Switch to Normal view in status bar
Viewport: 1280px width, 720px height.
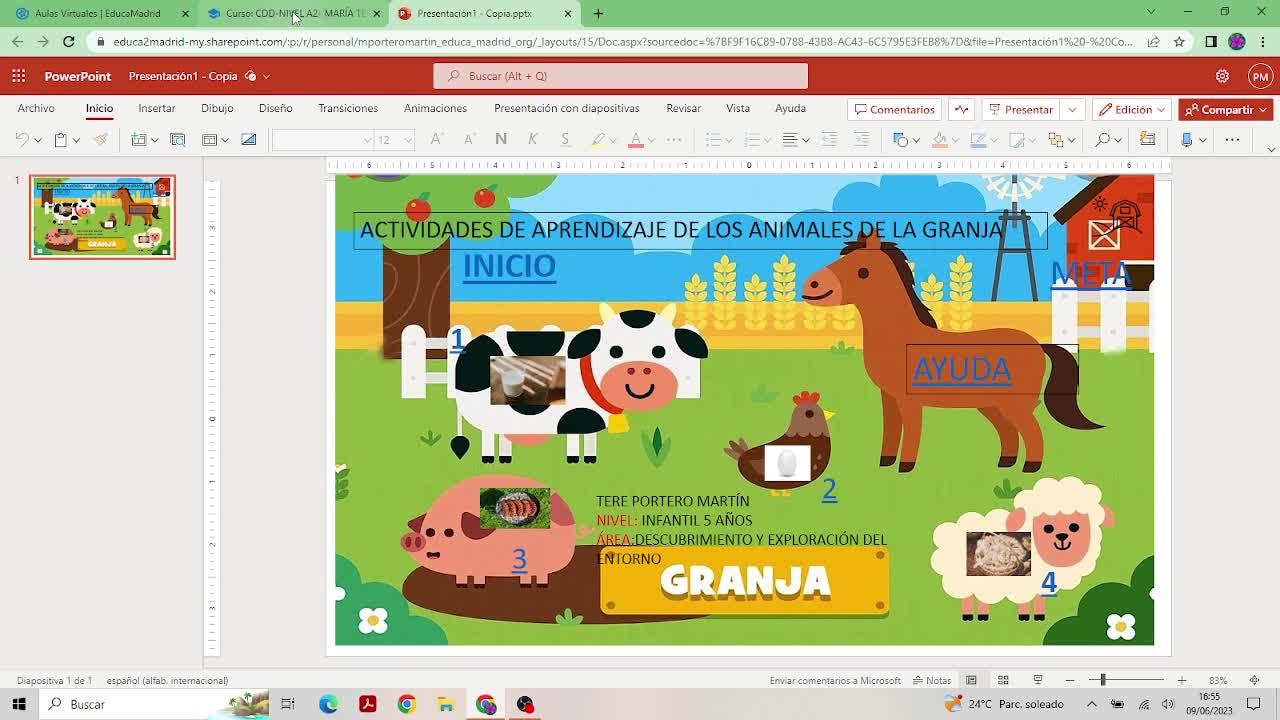tap(971, 680)
